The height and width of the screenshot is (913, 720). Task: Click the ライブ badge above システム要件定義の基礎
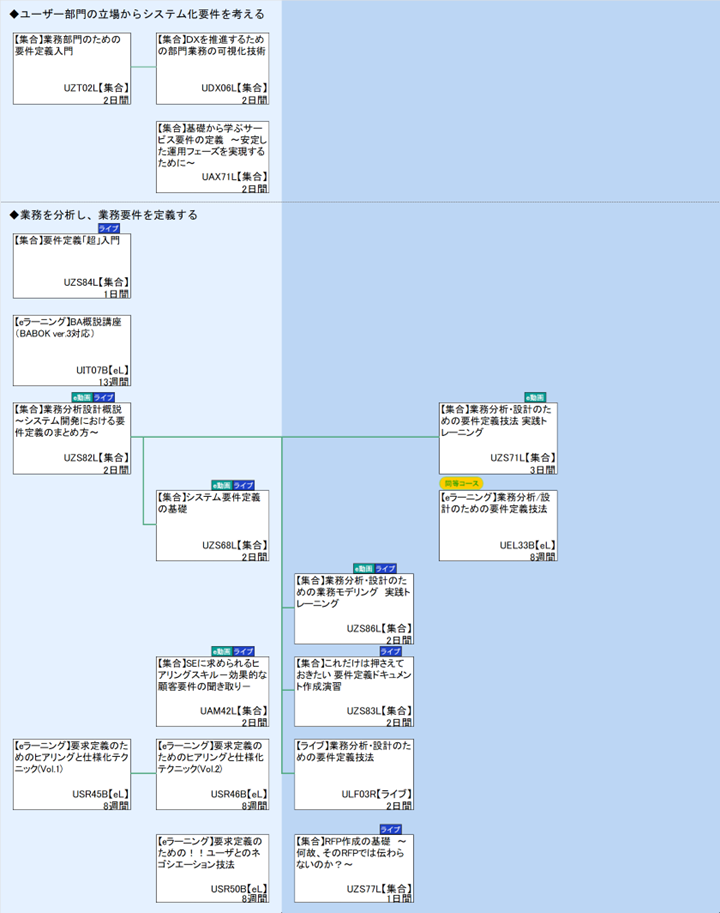tap(243, 485)
